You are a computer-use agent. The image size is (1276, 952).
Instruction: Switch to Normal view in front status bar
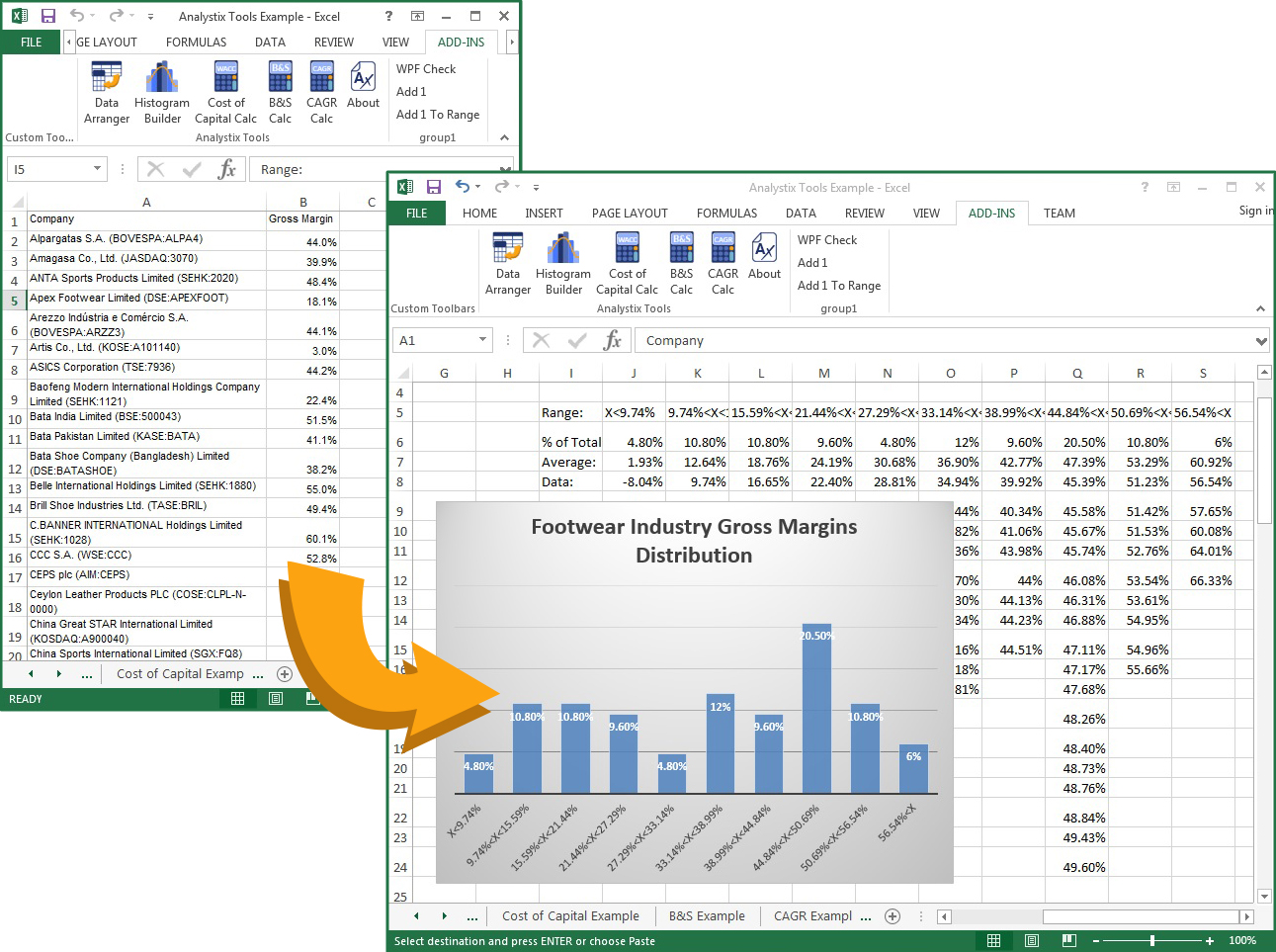993,941
